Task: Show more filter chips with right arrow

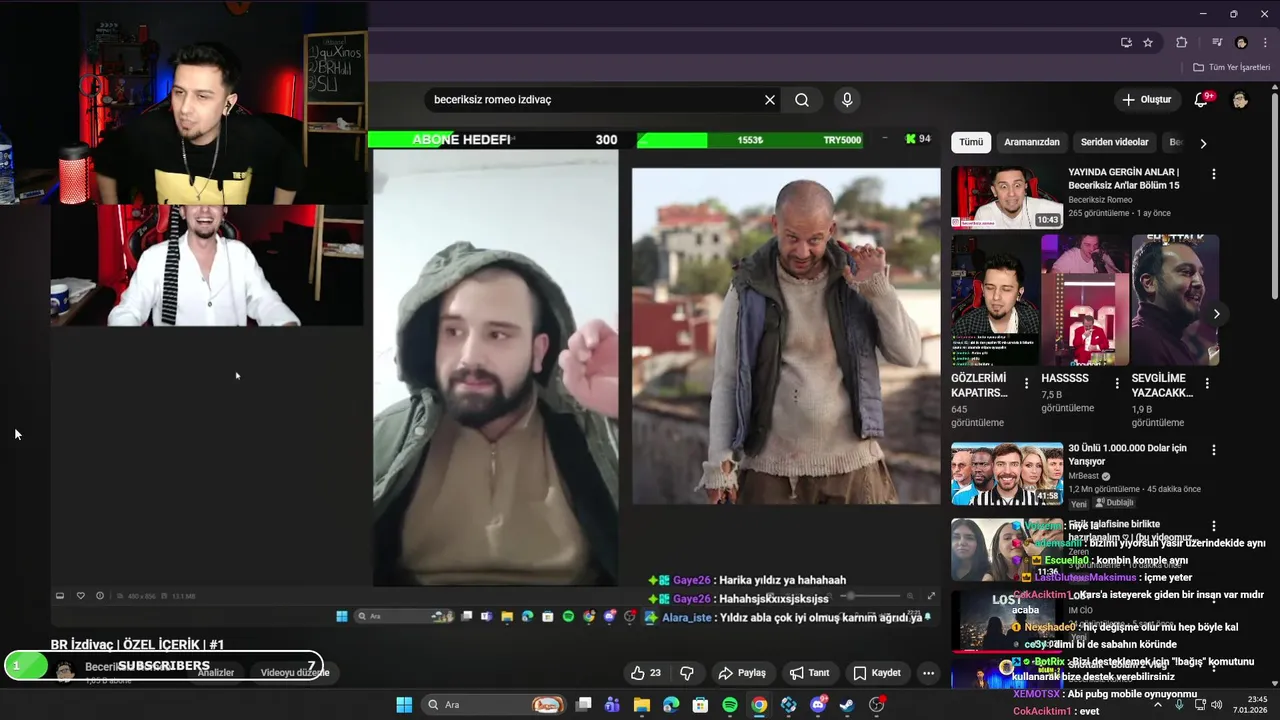Action: (x=1203, y=143)
